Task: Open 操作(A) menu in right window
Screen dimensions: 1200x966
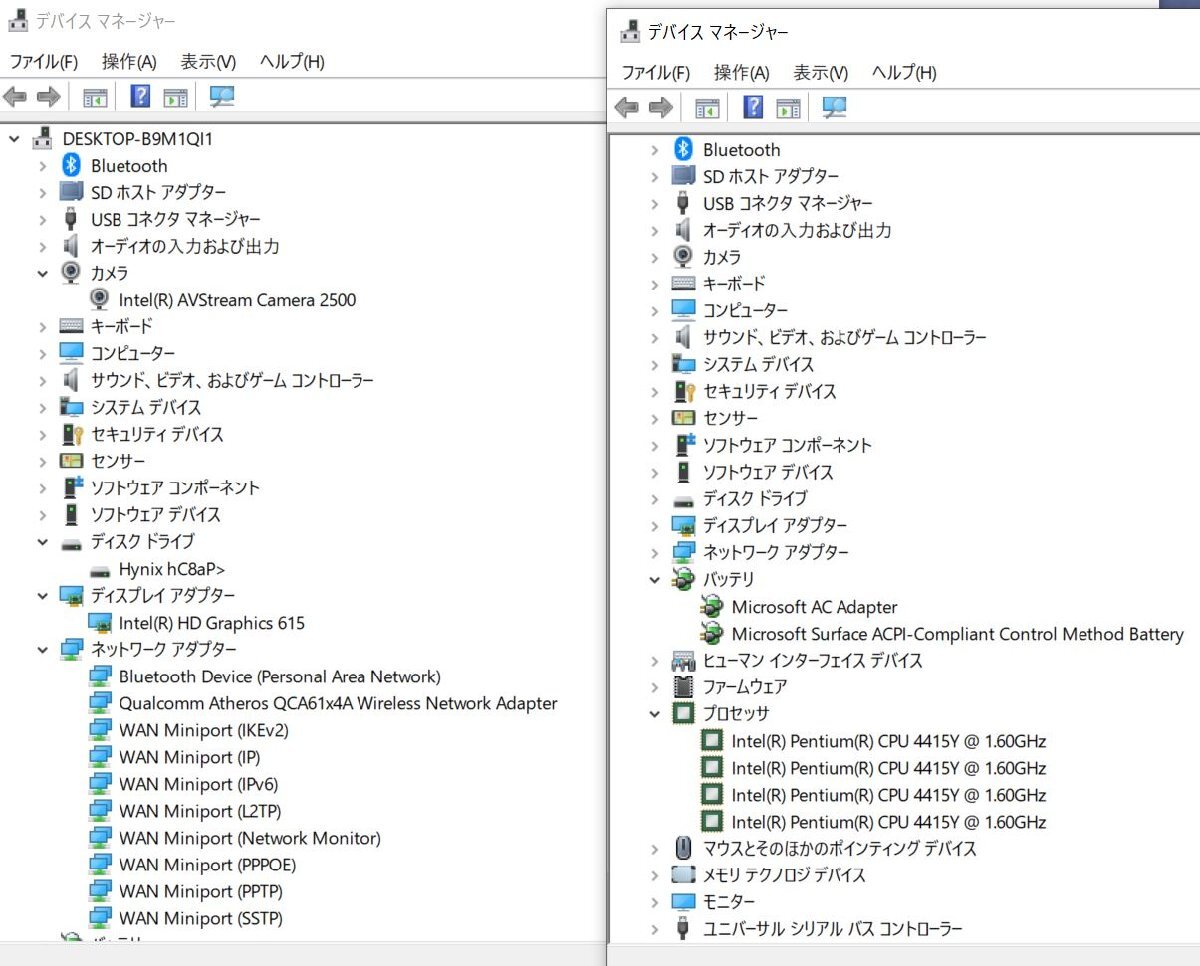Action: (741, 73)
